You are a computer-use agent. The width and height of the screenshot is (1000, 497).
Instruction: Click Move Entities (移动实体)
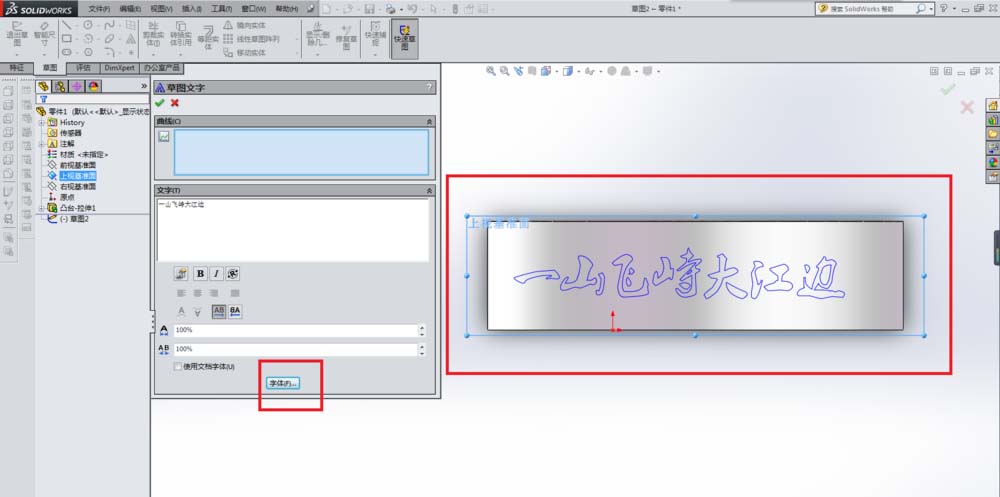(x=244, y=53)
